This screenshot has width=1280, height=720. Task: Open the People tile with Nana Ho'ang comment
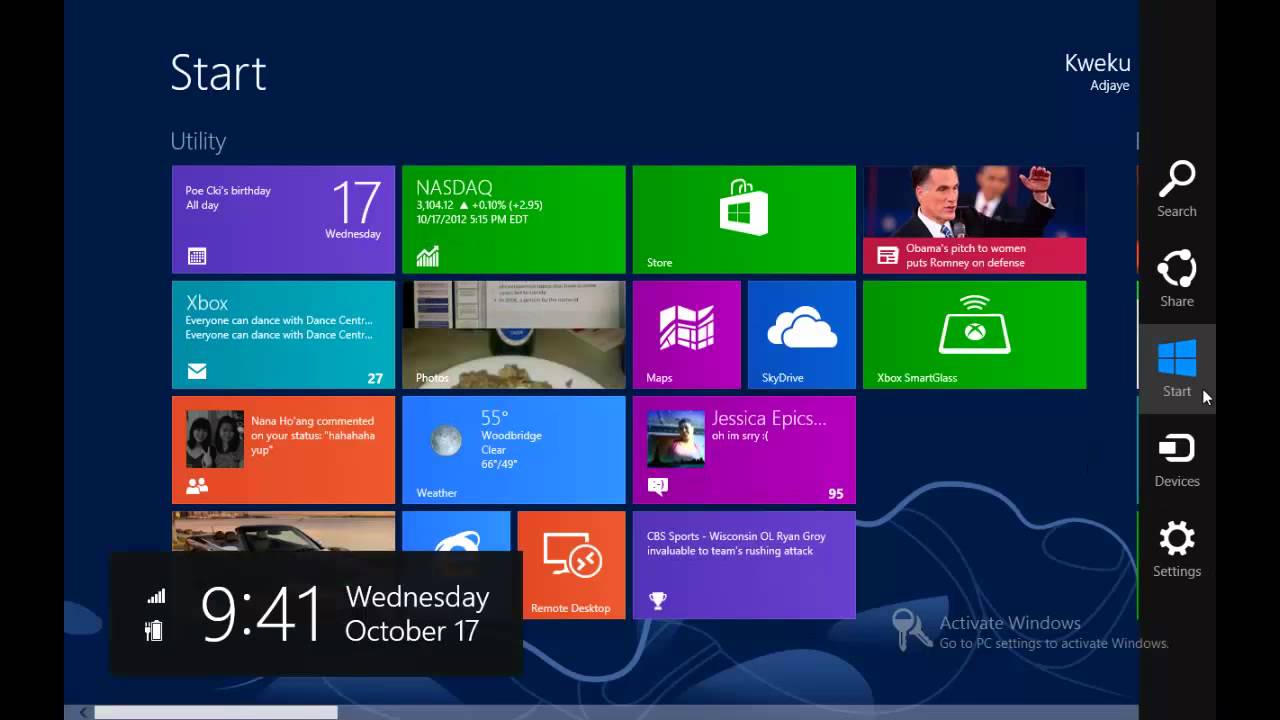point(283,450)
